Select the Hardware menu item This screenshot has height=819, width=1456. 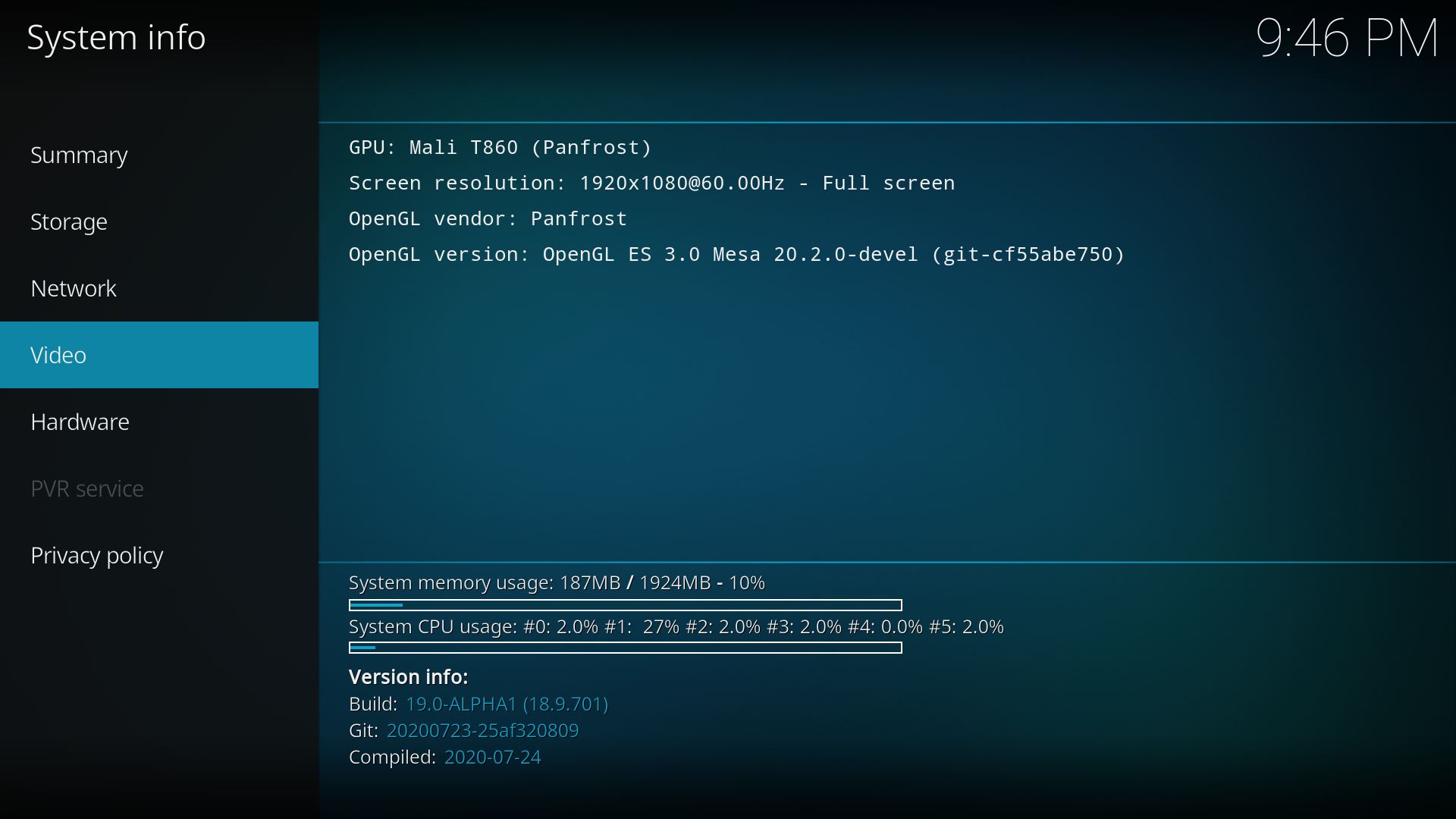point(80,421)
